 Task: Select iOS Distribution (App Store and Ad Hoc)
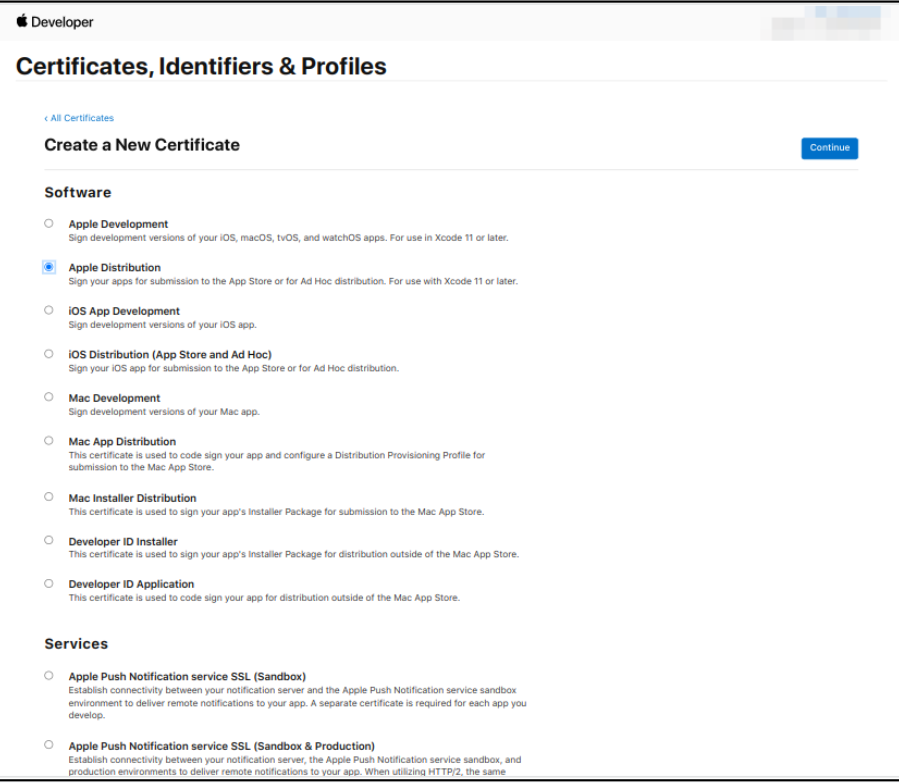(49, 354)
